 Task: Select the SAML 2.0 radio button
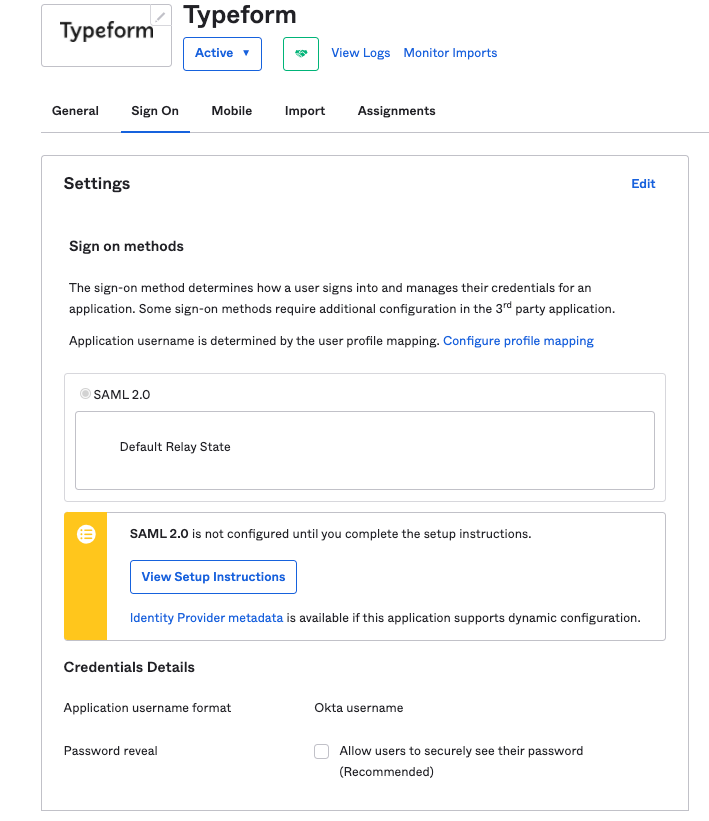point(85,393)
